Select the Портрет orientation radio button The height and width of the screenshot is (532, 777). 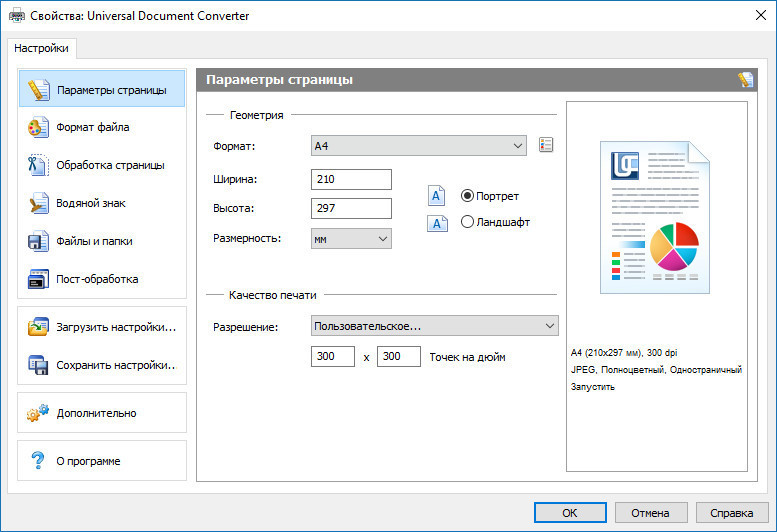point(467,196)
